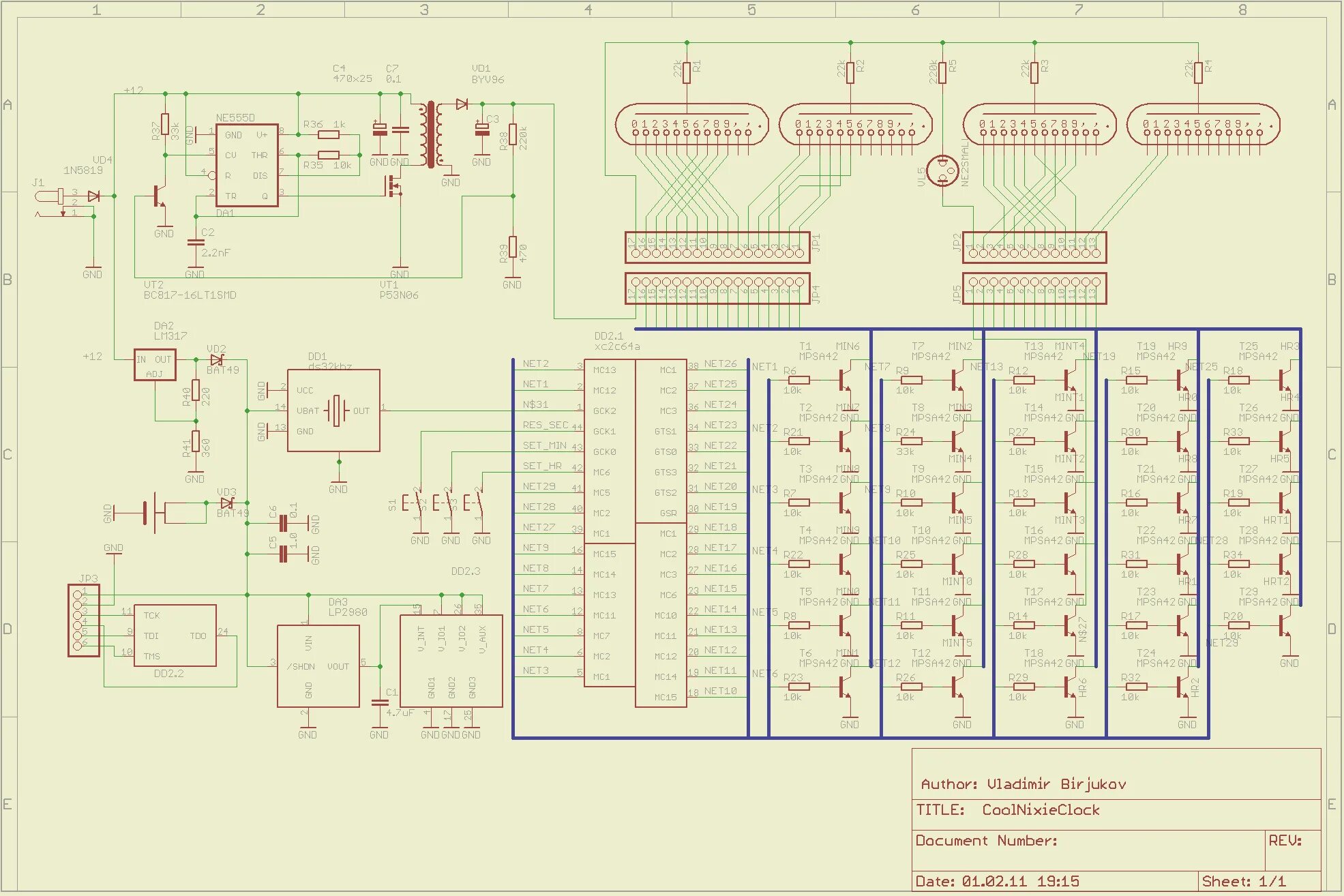Viewport: 1344px width, 896px height.
Task: Select the R5 220k resistor symbol
Action: (942, 72)
